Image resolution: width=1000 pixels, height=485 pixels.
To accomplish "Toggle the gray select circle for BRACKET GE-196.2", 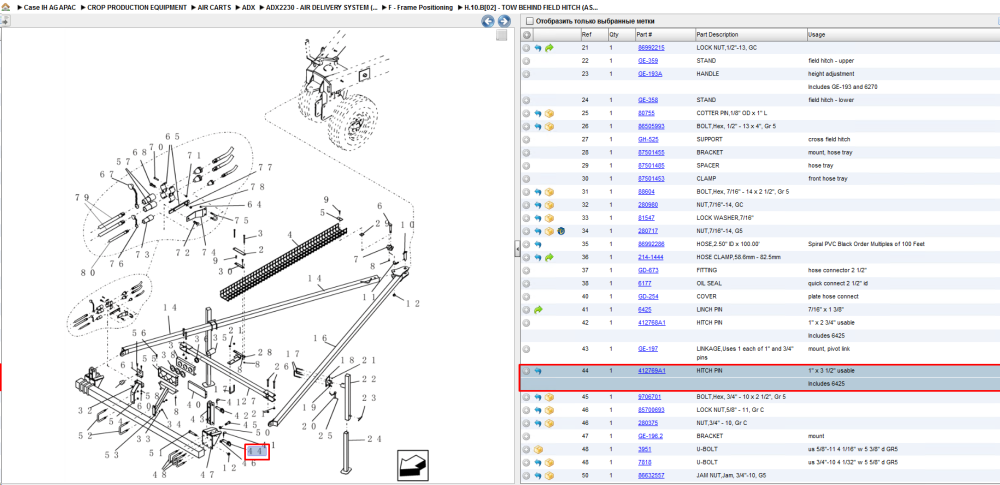I will coord(527,436).
